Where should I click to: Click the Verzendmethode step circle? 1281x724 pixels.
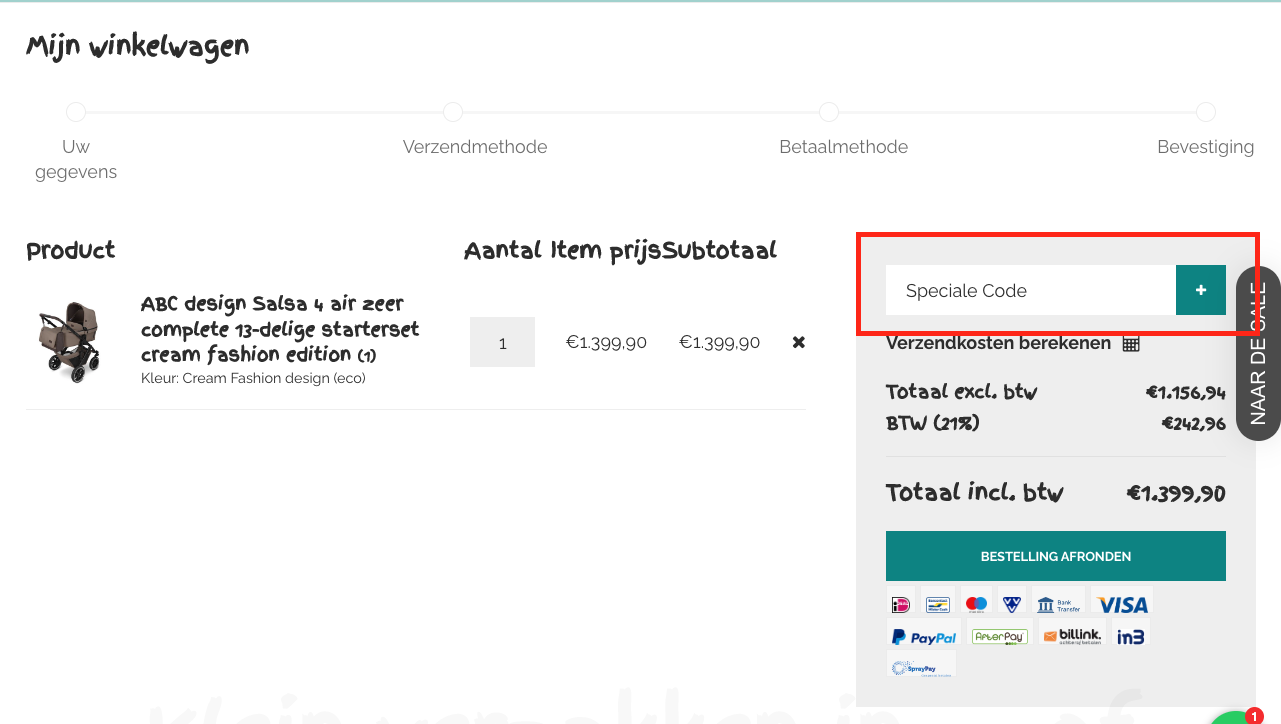tap(453, 112)
